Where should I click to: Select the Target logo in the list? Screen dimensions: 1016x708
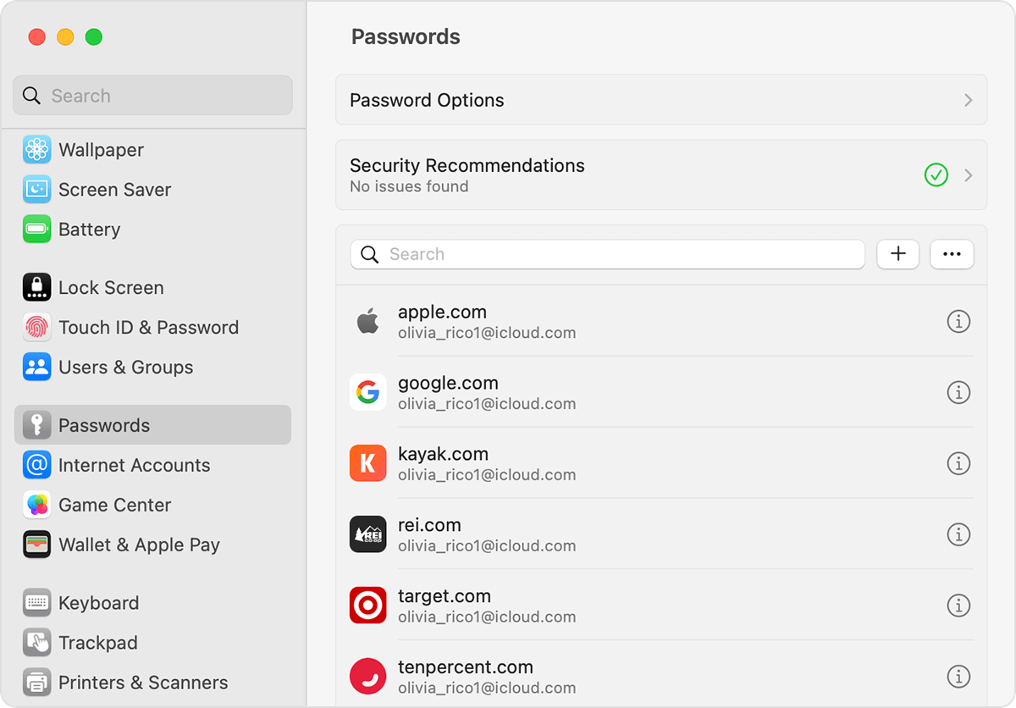click(368, 605)
